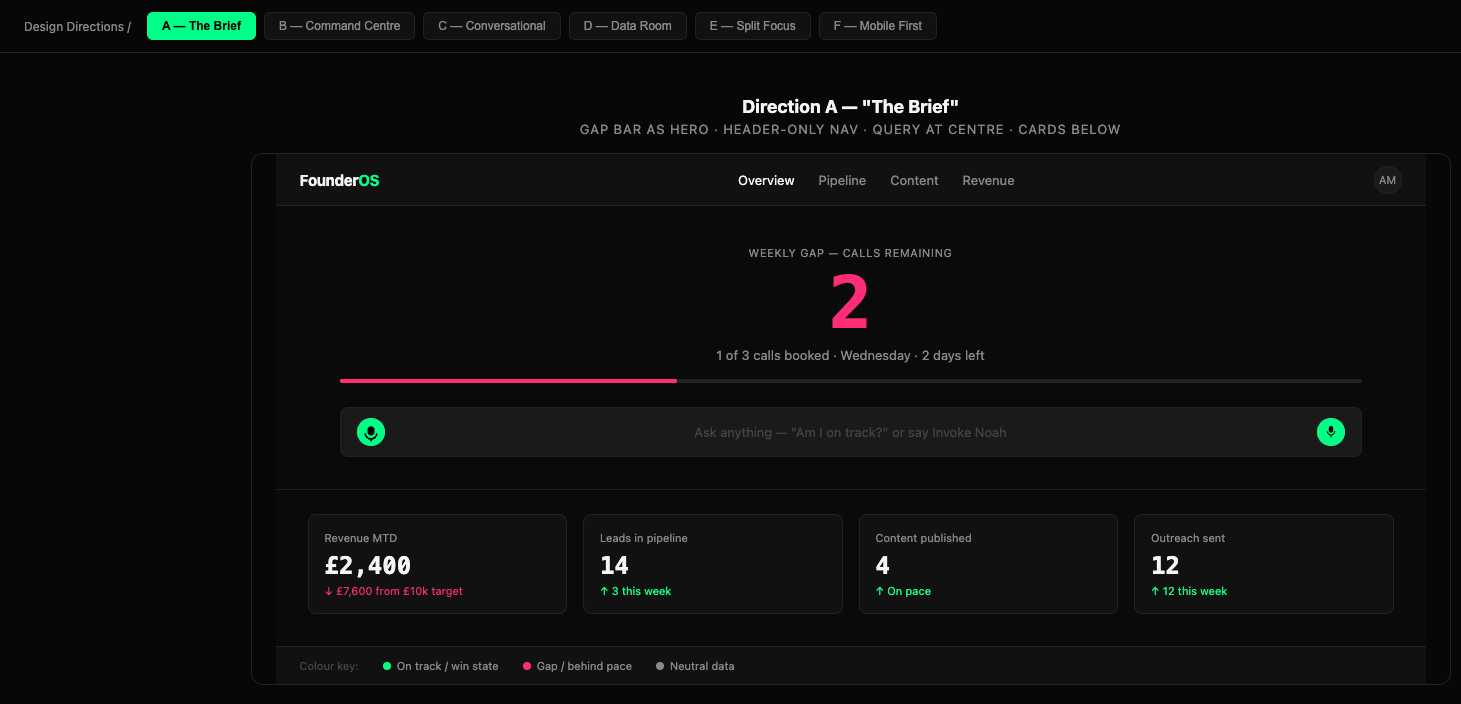Click '£7,600 from £10k target' text
Image resolution: width=1461 pixels, height=704 pixels.
tap(399, 591)
